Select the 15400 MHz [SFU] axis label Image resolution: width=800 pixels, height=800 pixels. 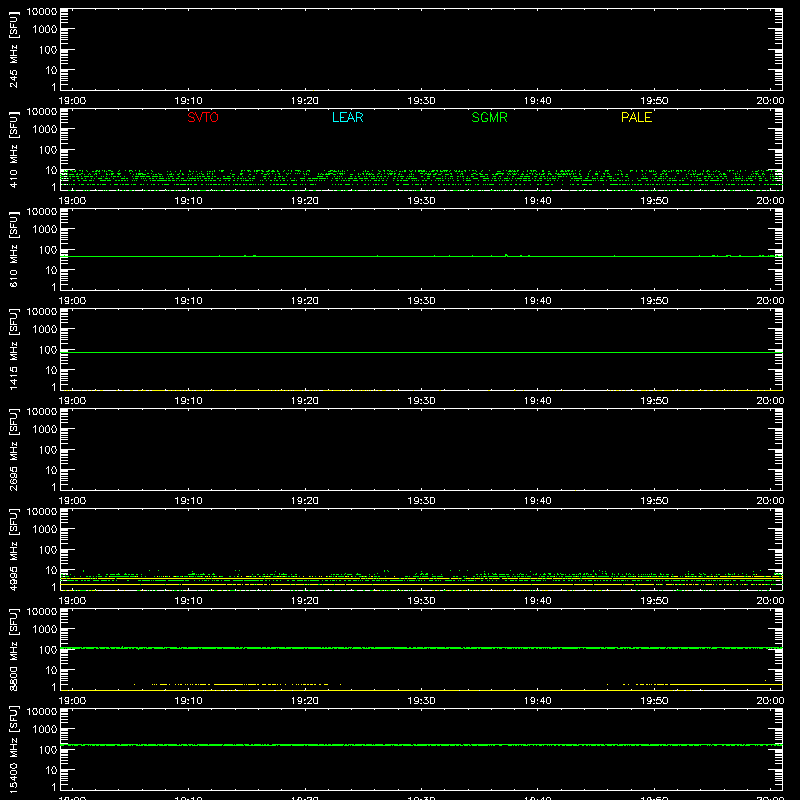14,749
